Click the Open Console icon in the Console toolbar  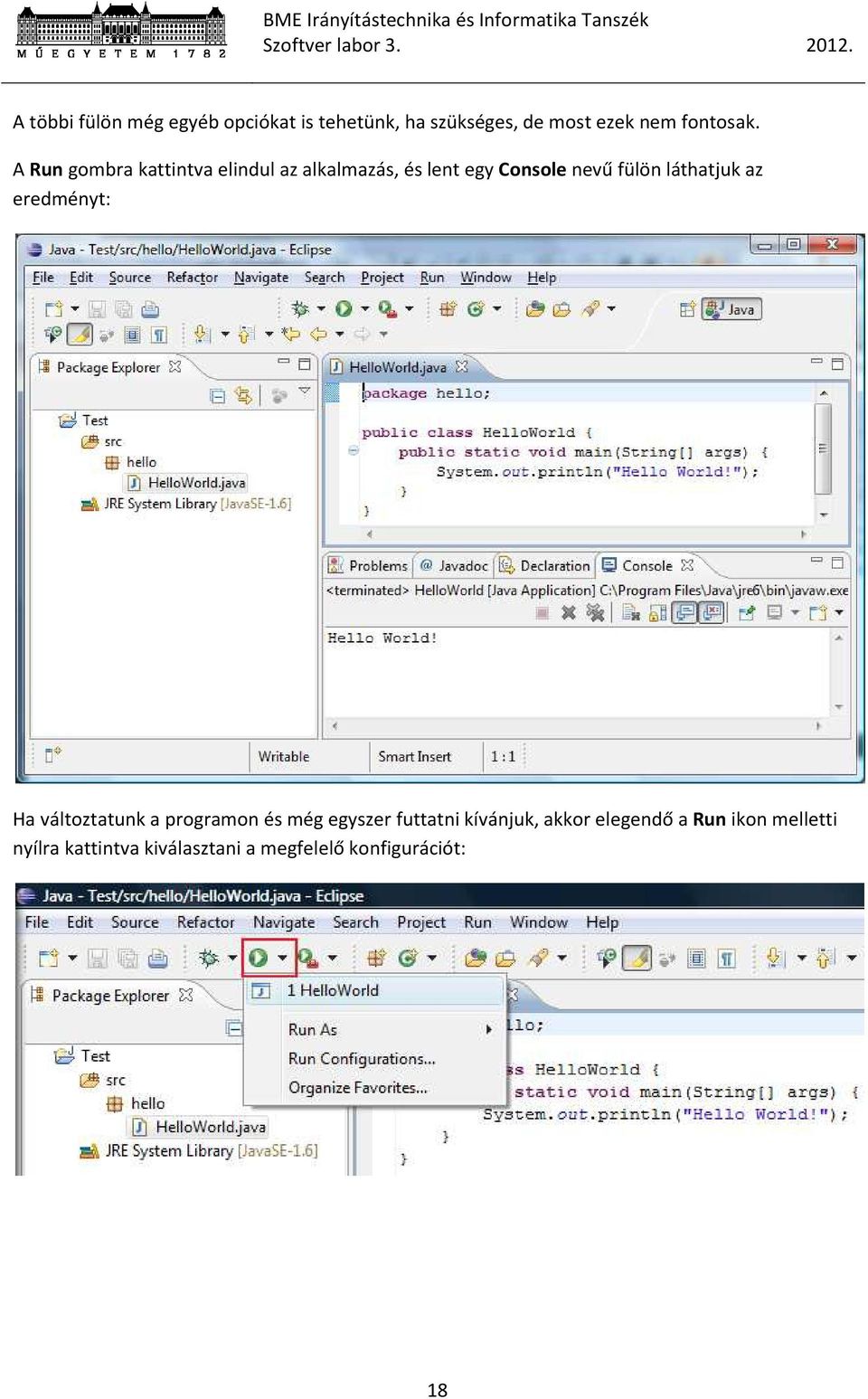pos(818,613)
